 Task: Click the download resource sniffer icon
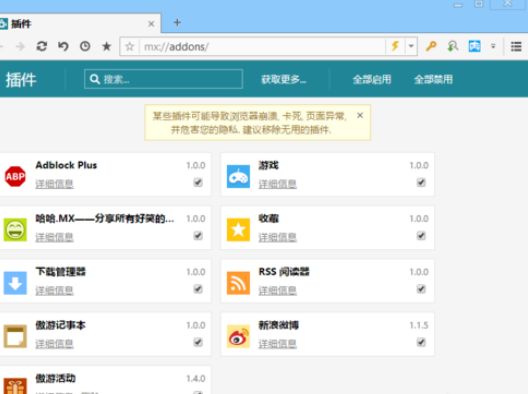(x=453, y=46)
